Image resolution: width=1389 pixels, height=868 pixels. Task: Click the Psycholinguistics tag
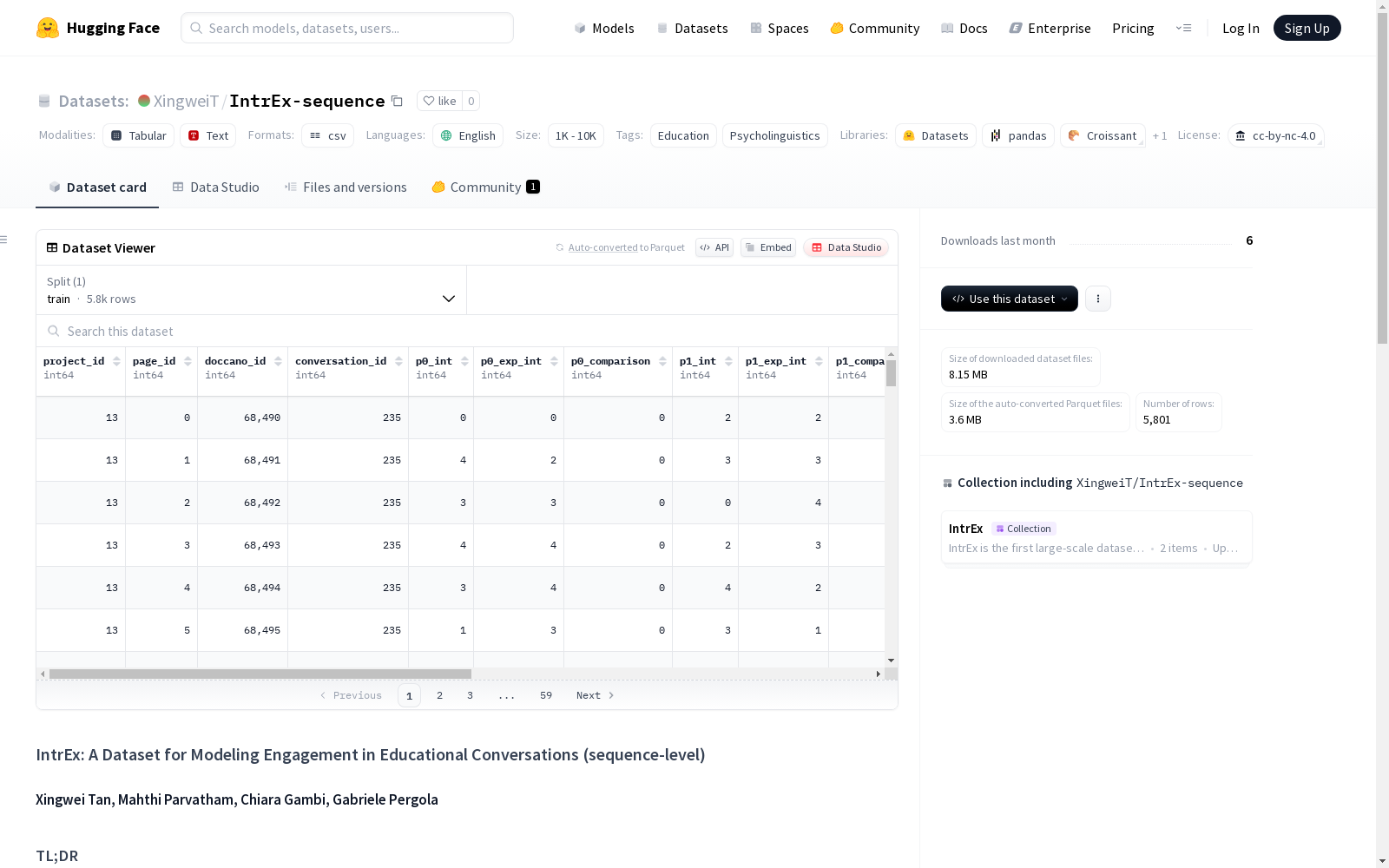[x=775, y=135]
